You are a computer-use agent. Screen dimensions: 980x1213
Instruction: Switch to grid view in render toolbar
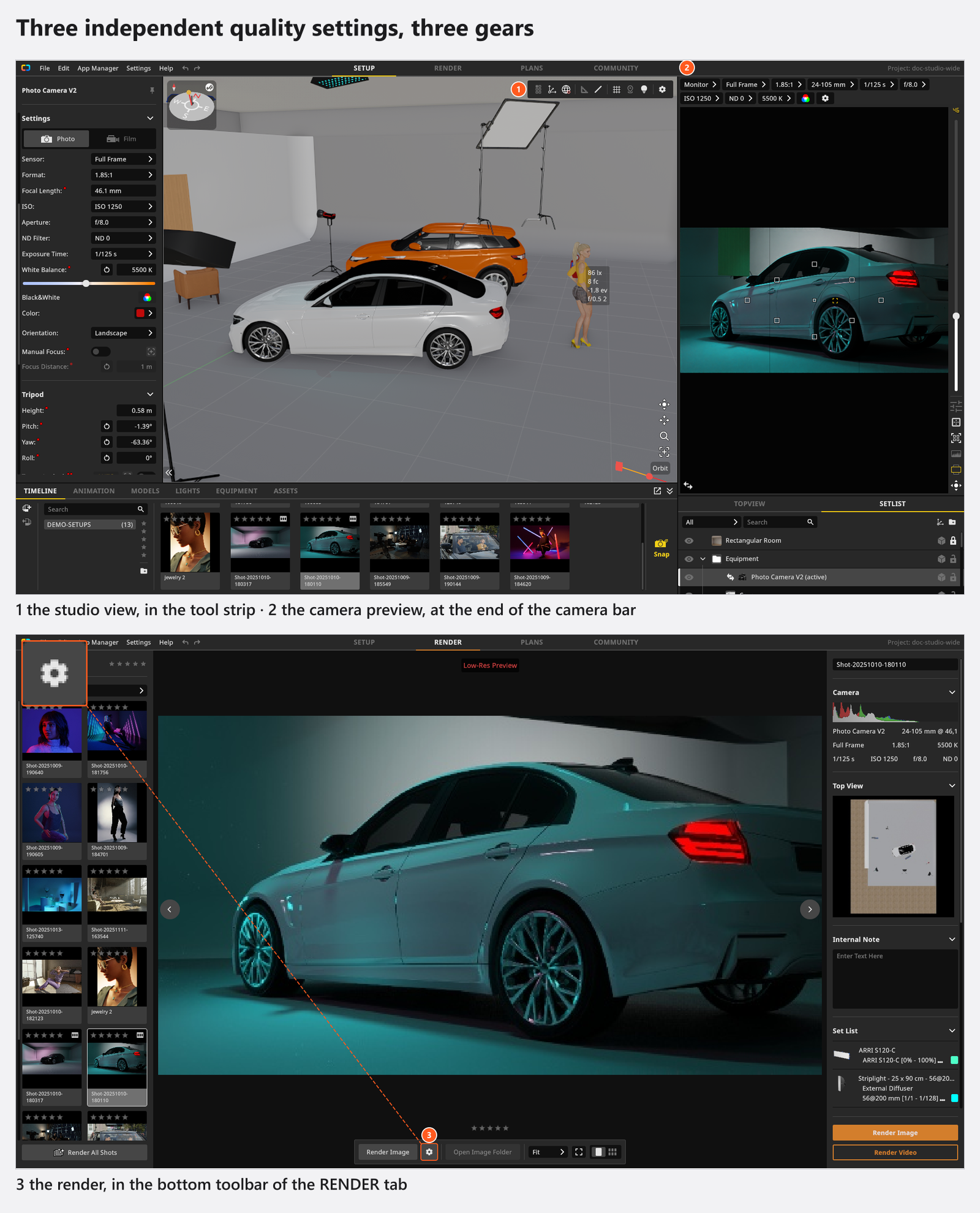coord(612,1152)
